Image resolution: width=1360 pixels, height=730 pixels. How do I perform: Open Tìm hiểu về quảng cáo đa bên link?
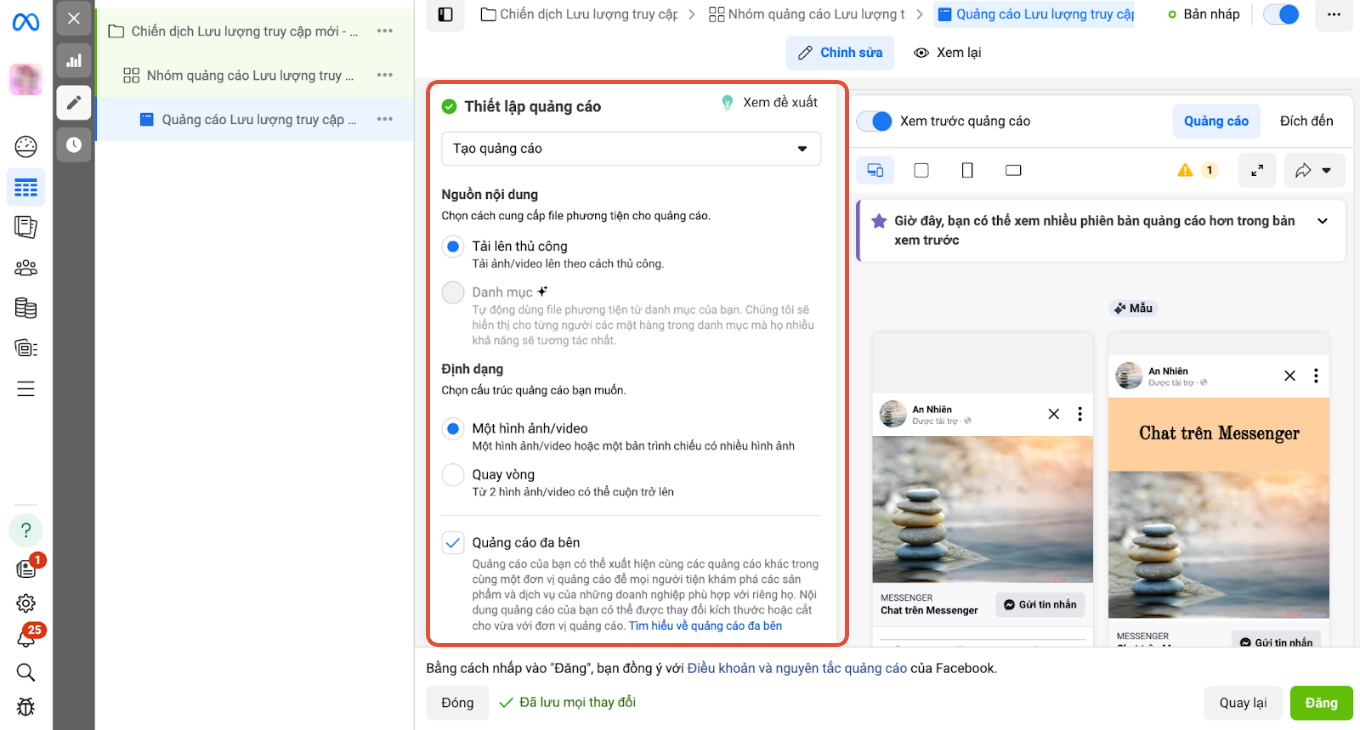point(705,626)
